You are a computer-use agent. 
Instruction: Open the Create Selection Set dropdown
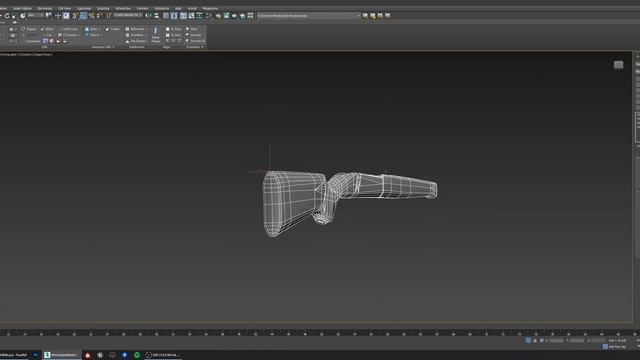(x=128, y=15)
